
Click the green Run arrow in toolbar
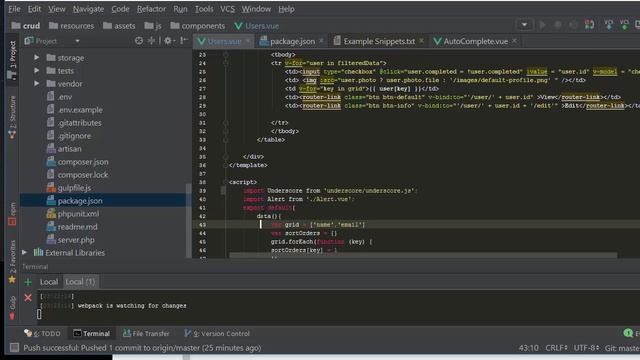542,25
